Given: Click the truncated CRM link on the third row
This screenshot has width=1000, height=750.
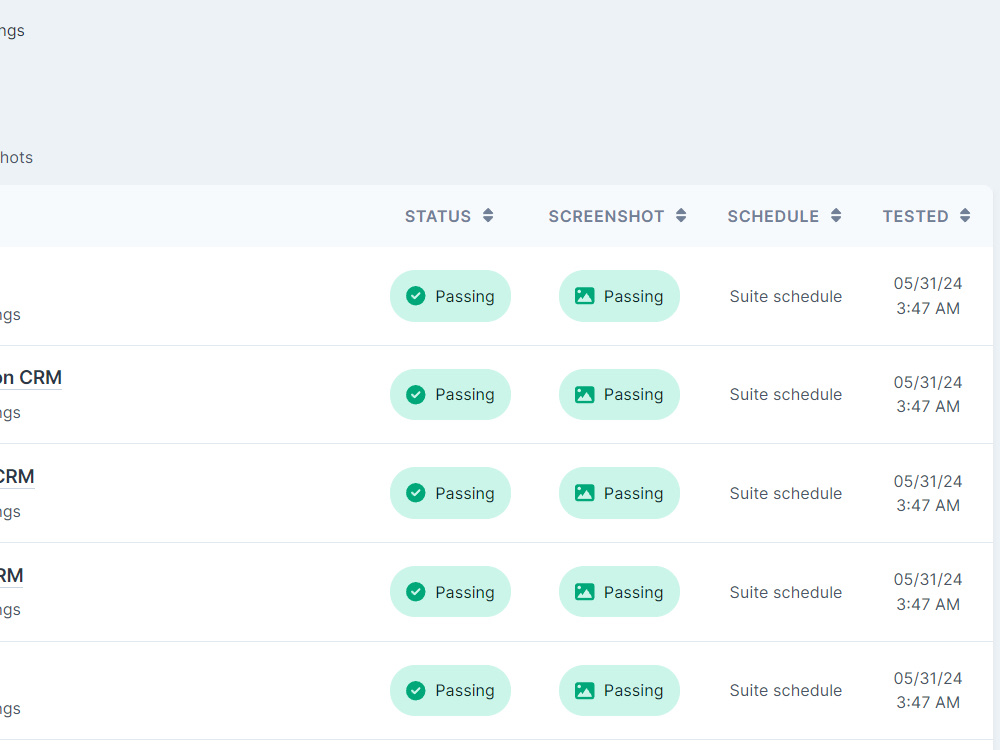Looking at the screenshot, I should pyautogui.click(x=17, y=476).
